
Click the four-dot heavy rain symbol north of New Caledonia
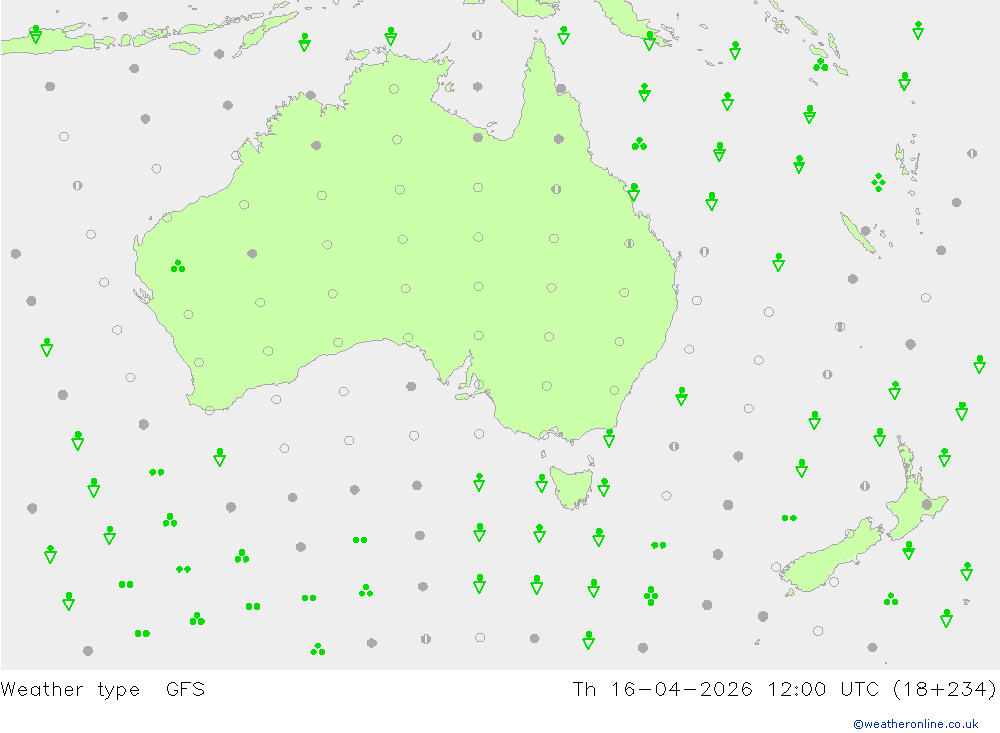(878, 182)
